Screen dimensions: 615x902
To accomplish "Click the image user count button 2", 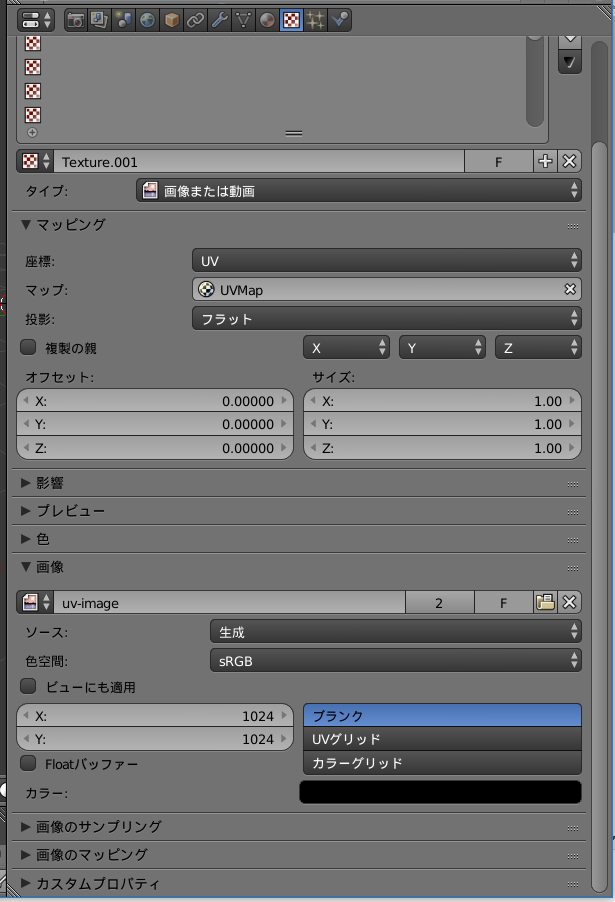I will [440, 602].
